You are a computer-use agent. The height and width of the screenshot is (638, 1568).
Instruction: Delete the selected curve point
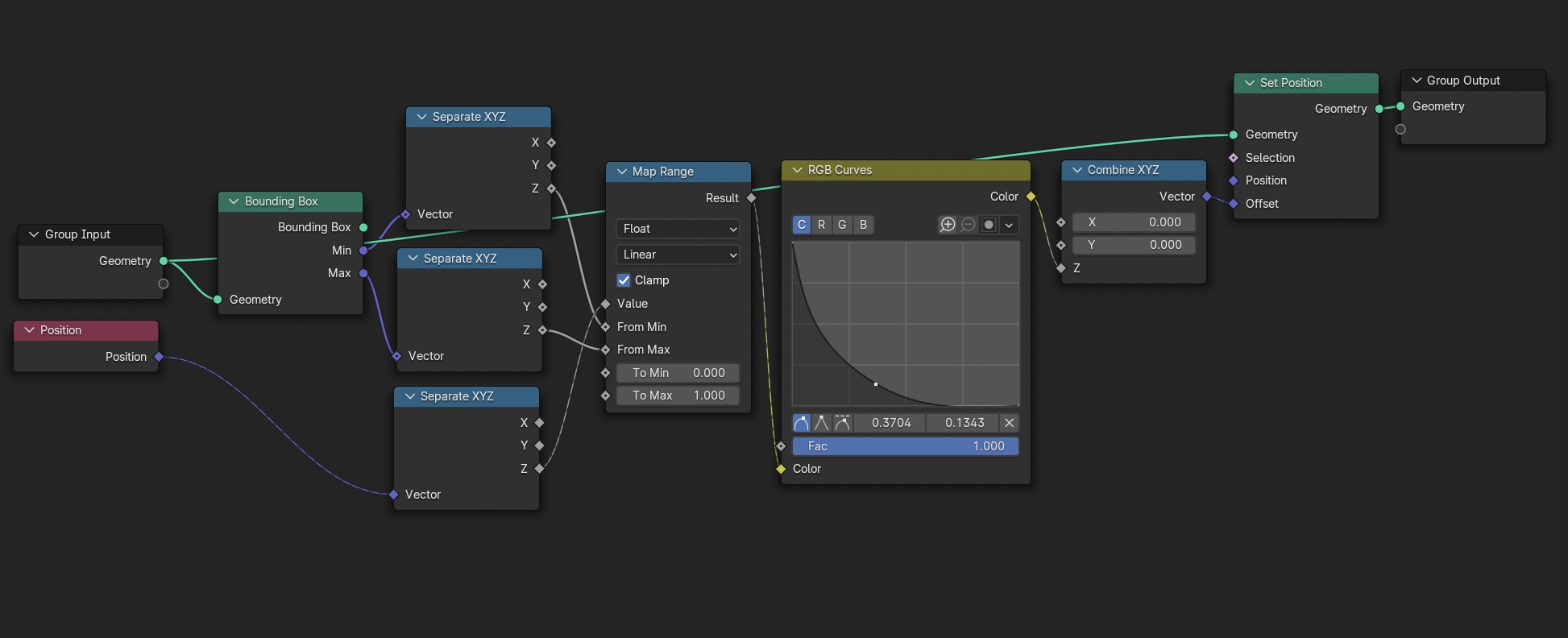coord(1009,423)
